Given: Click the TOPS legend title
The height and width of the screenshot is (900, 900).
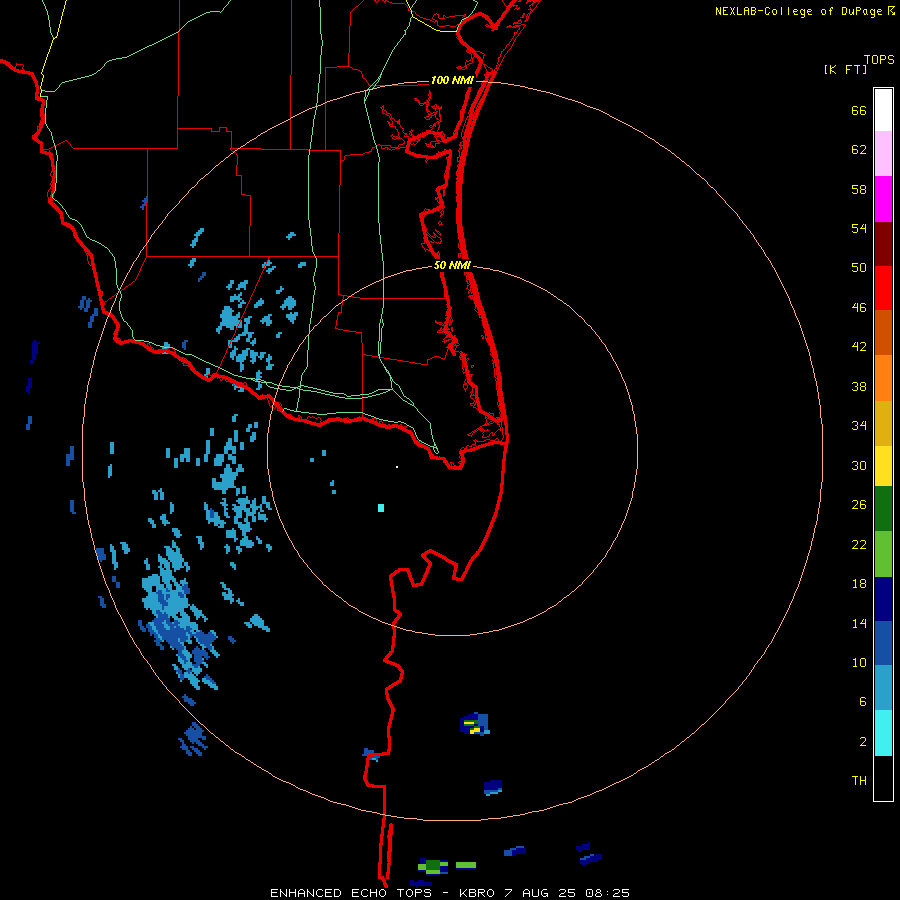Looking at the screenshot, I should [x=879, y=59].
